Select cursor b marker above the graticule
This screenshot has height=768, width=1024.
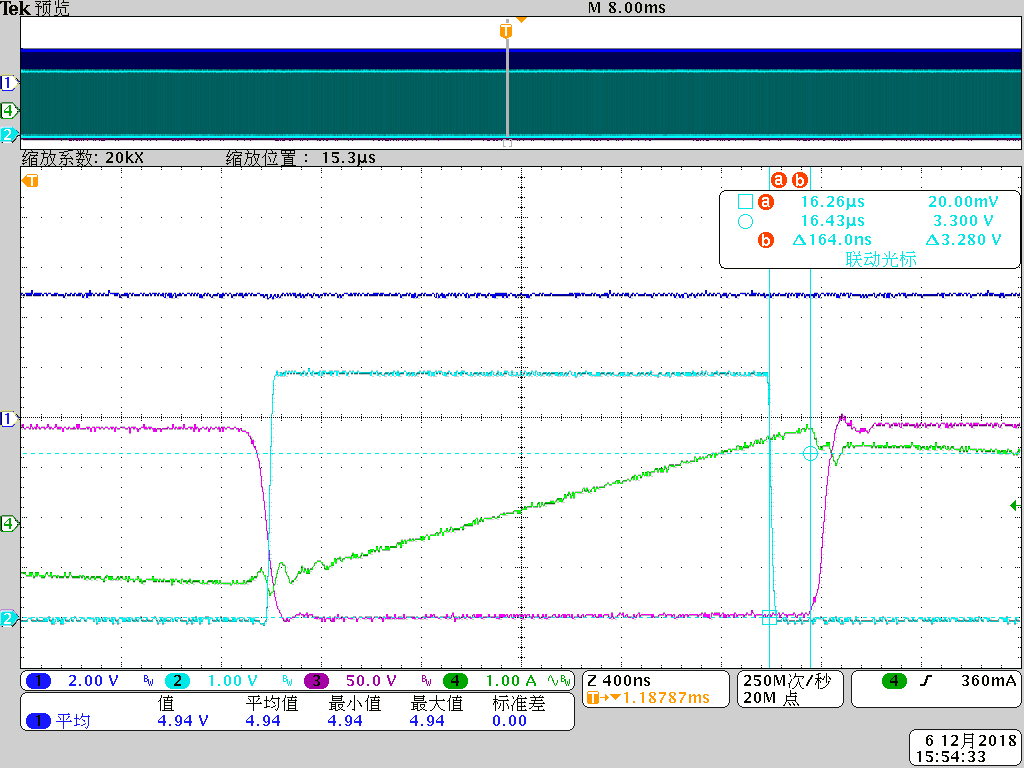tap(799, 180)
